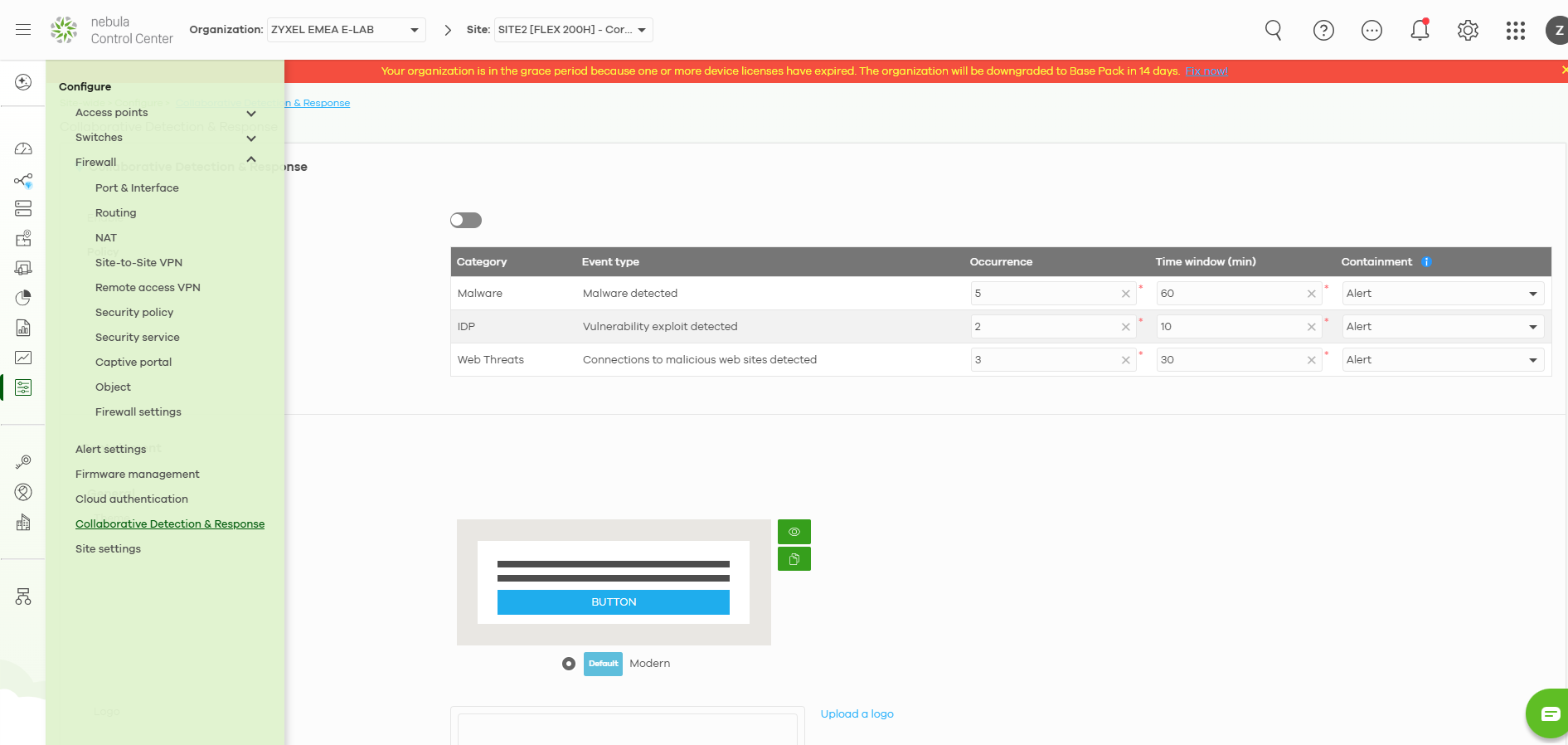
Task: Open the settings gear icon
Action: click(x=1468, y=31)
